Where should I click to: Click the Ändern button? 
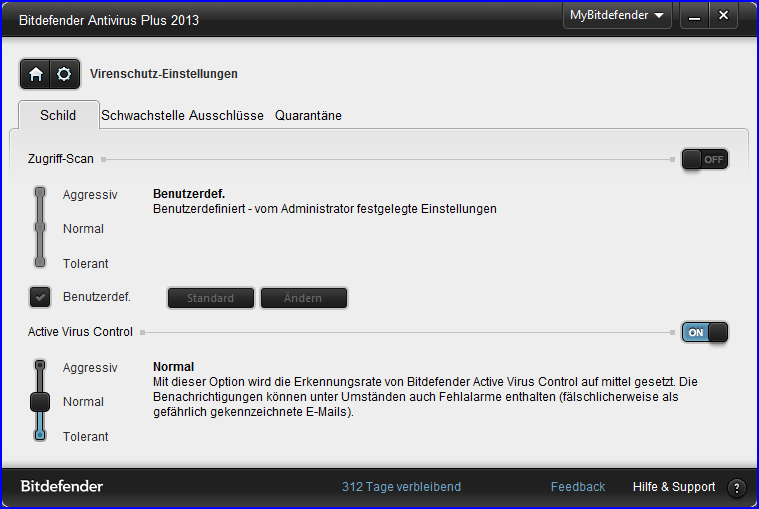(x=304, y=298)
